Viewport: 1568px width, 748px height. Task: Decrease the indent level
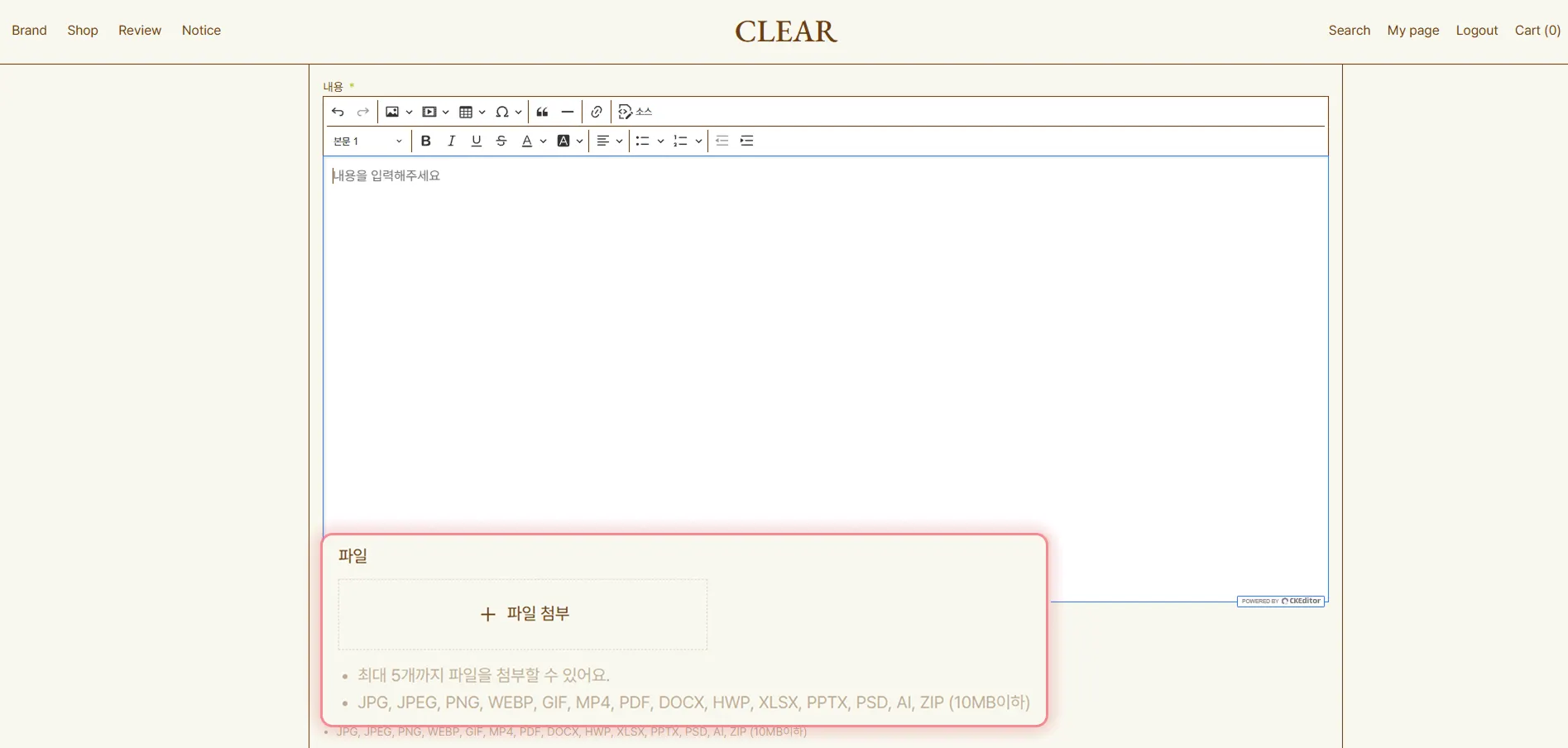[722, 141]
